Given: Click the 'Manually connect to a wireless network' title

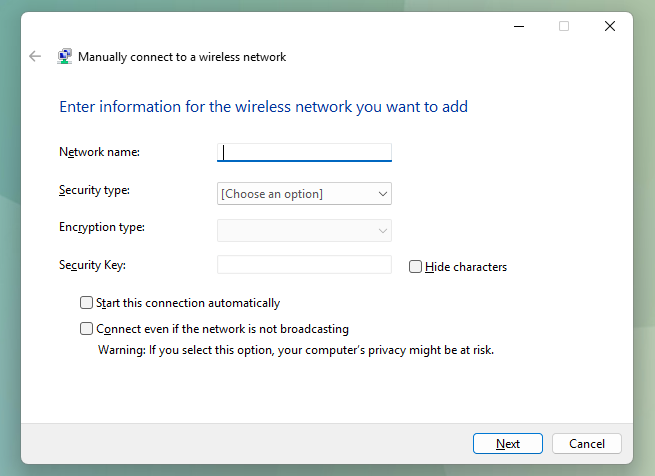Looking at the screenshot, I should tap(182, 57).
